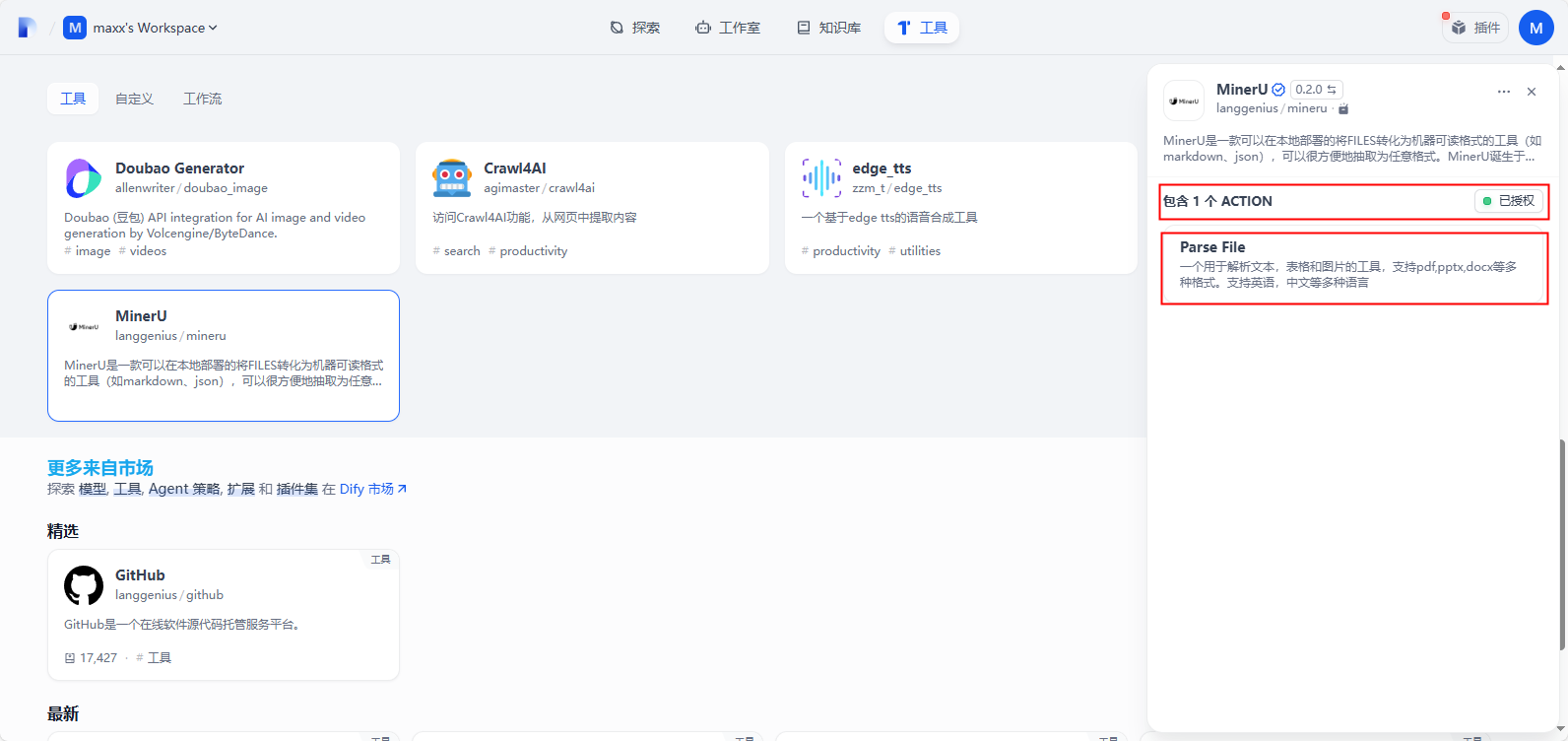1568x741 pixels.
Task: Click the 17,427 install count on GitHub card
Action: 91,658
